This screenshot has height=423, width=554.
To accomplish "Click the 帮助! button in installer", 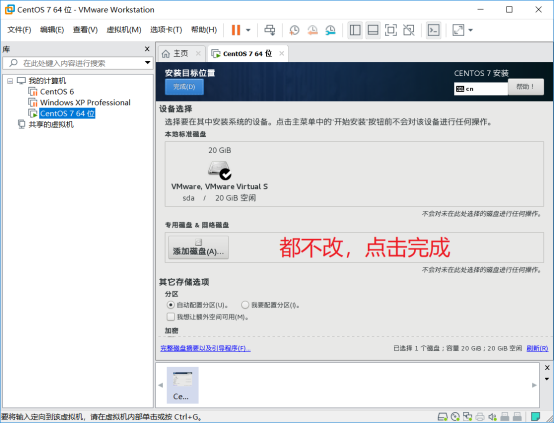I will [526, 87].
